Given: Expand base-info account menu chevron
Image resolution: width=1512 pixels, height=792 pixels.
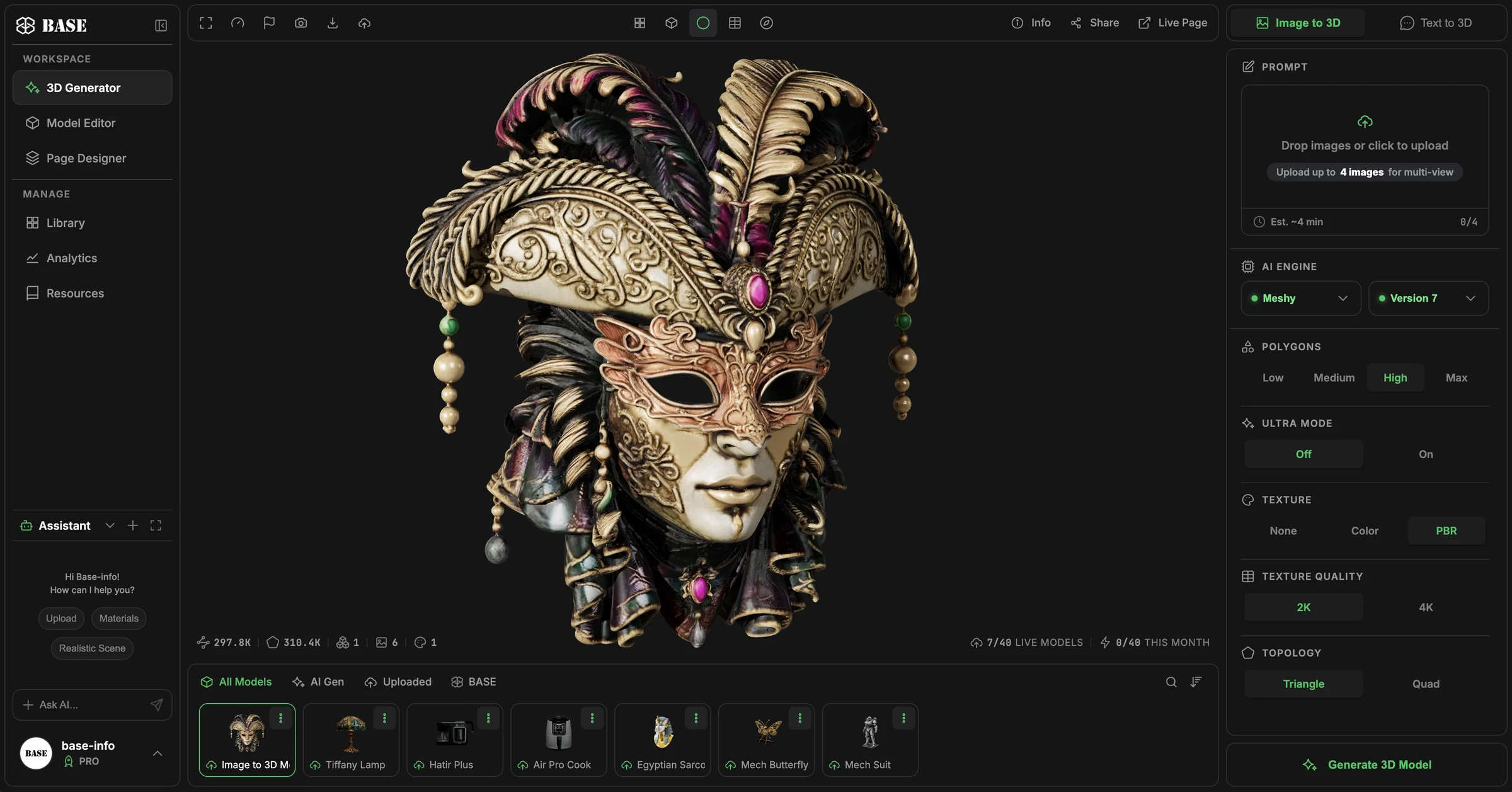Looking at the screenshot, I should 157,754.
